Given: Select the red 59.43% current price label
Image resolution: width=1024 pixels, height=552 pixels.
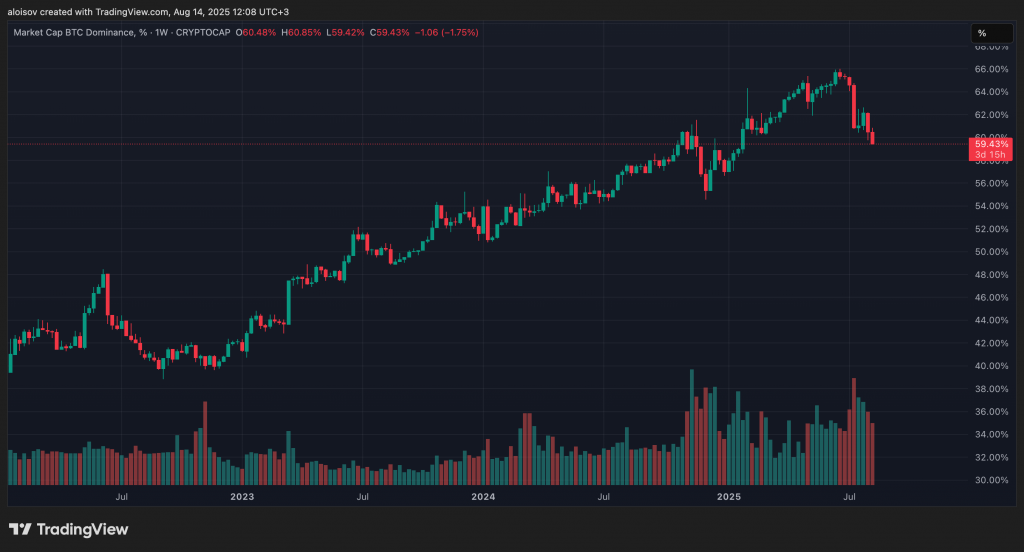Looking at the screenshot, I should coord(990,149).
